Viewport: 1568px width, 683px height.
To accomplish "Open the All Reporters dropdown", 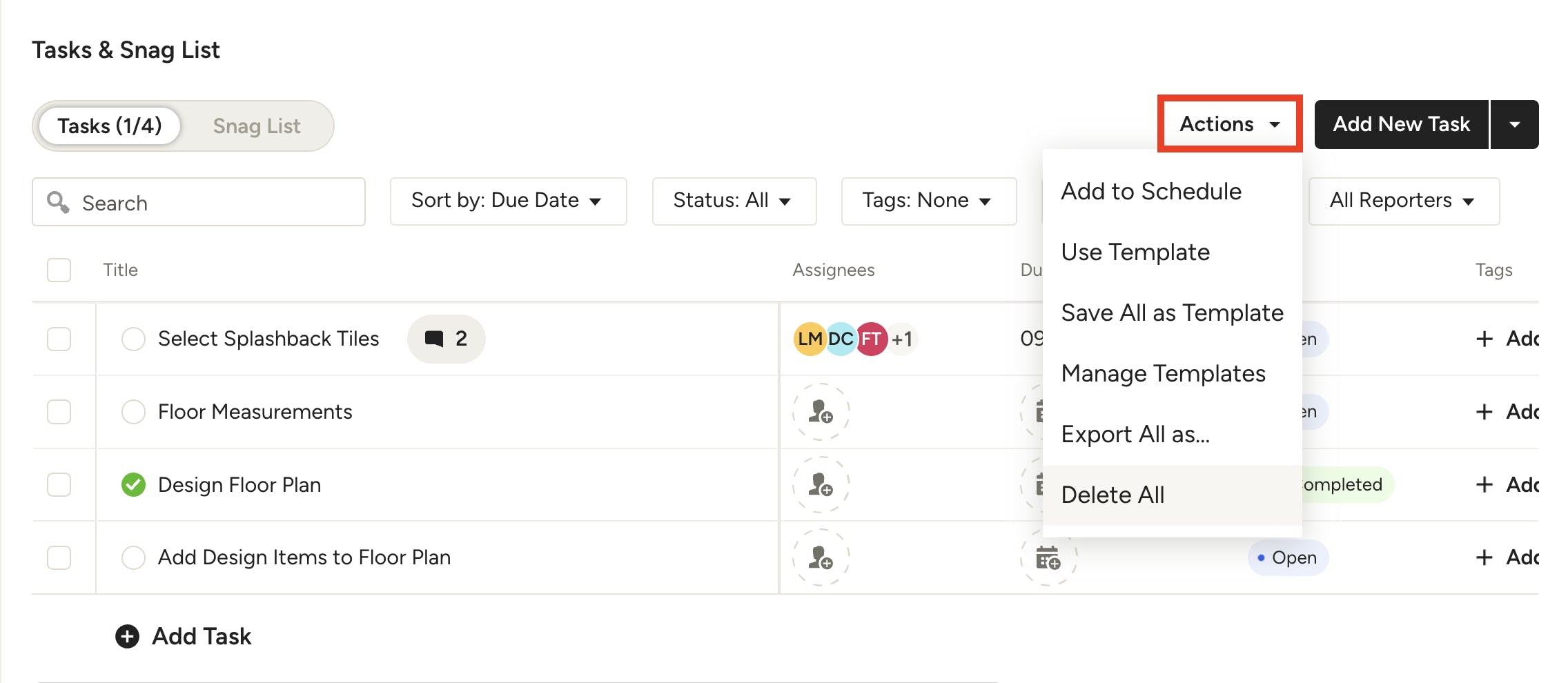I will (x=1403, y=201).
